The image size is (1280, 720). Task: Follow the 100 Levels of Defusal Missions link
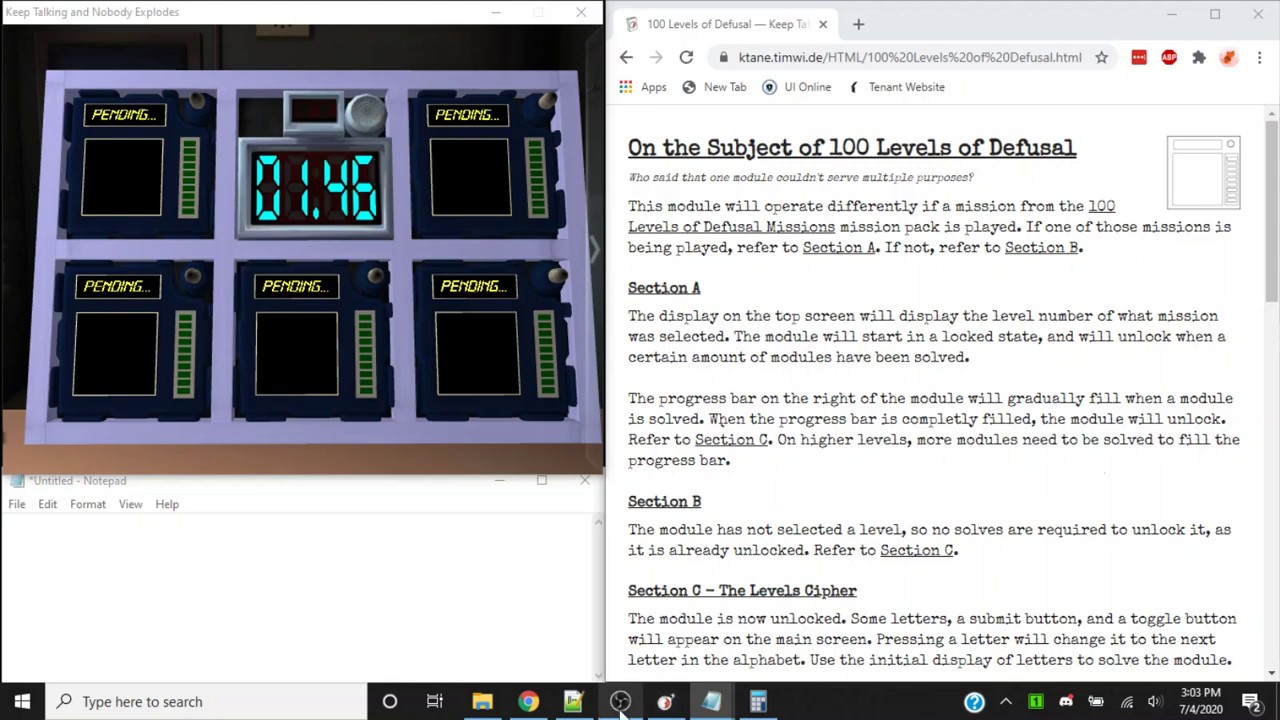pos(871,216)
